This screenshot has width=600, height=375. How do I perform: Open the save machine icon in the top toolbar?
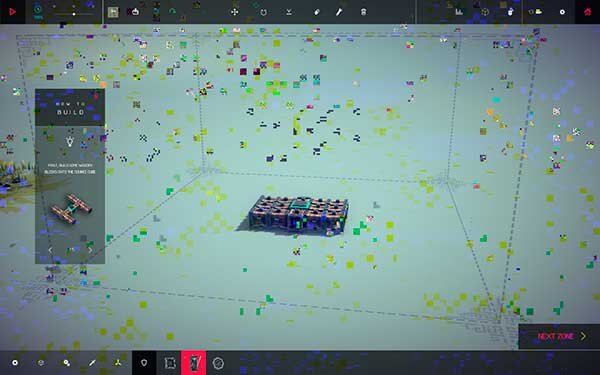(x=113, y=12)
